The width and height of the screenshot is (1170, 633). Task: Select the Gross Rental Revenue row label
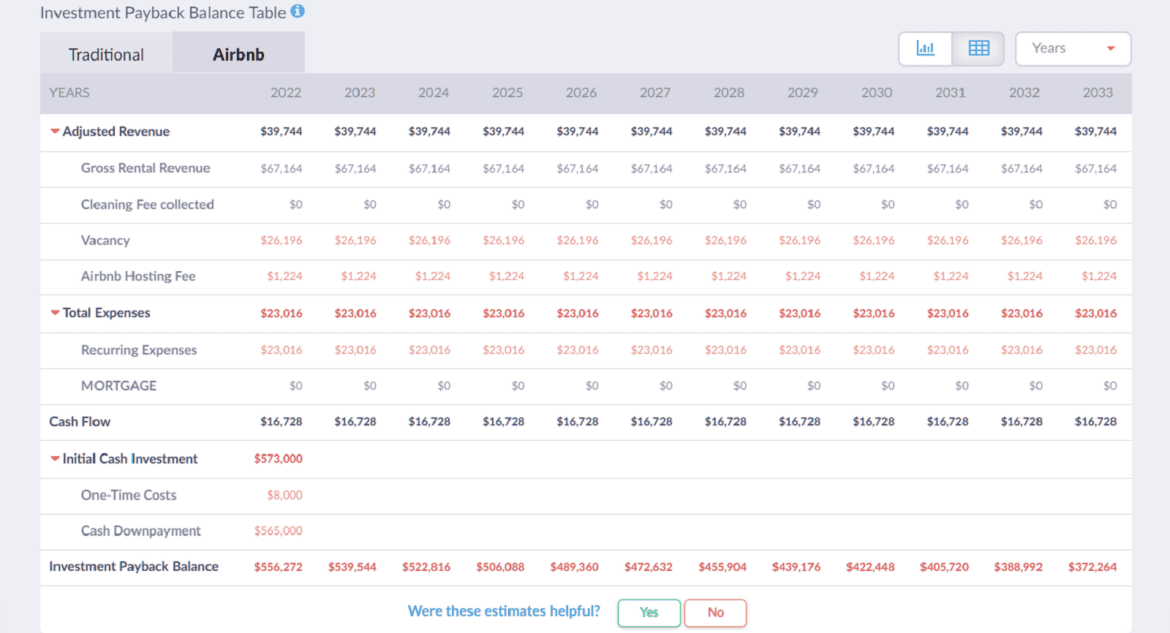(x=145, y=168)
